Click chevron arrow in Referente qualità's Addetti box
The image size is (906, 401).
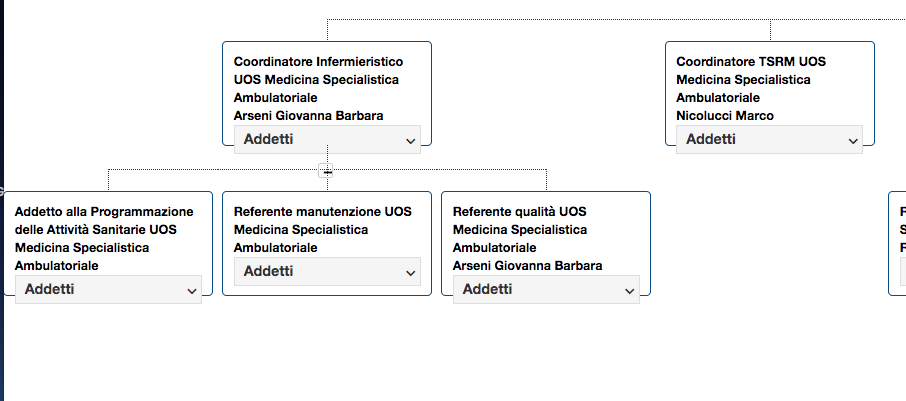(x=630, y=291)
